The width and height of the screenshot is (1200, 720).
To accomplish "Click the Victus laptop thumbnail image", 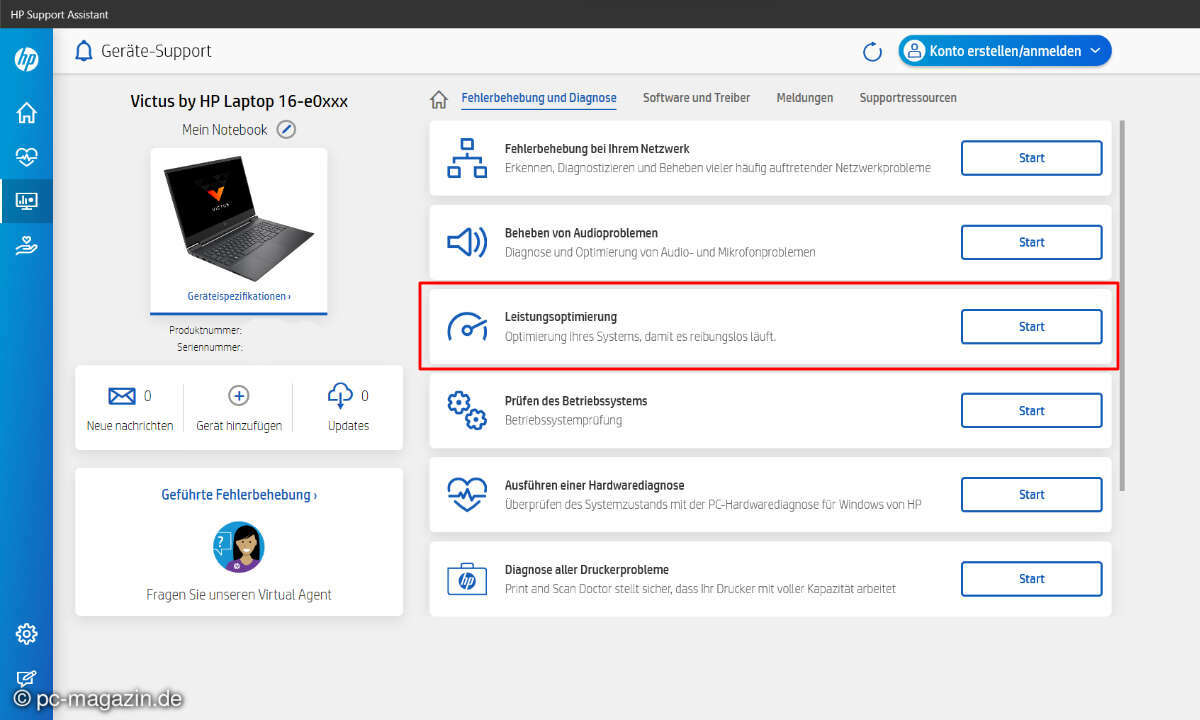I will (239, 217).
